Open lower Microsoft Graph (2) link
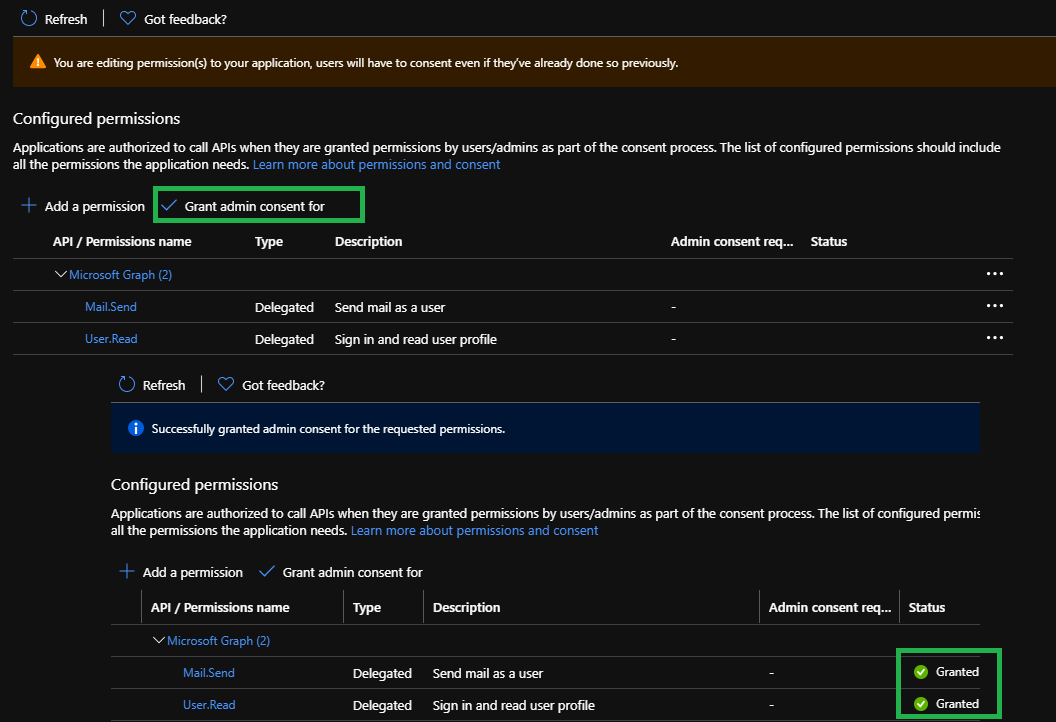Image resolution: width=1056 pixels, height=722 pixels. (218, 641)
